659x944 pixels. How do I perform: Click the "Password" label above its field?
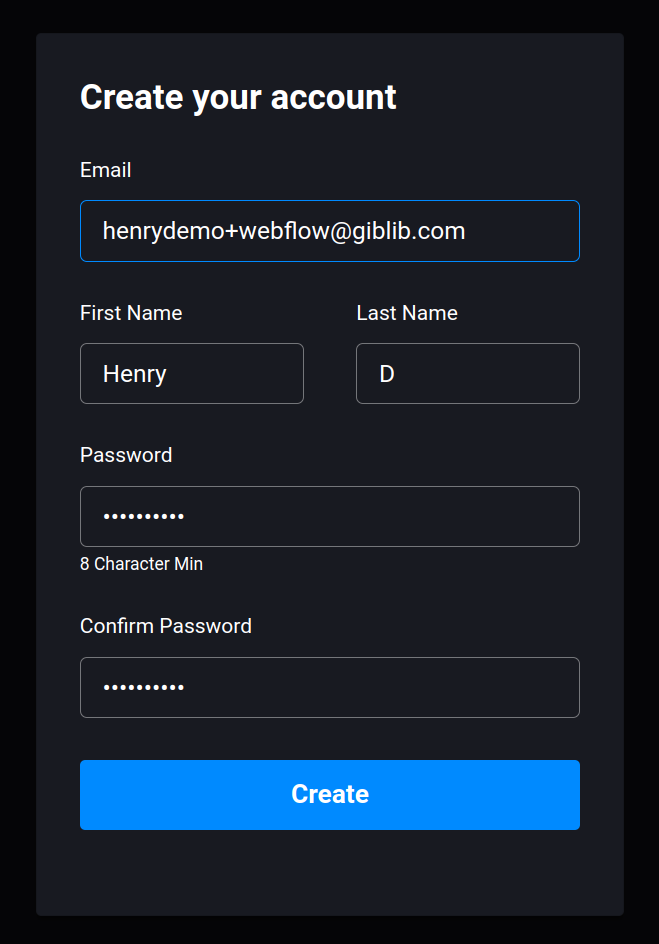(126, 455)
